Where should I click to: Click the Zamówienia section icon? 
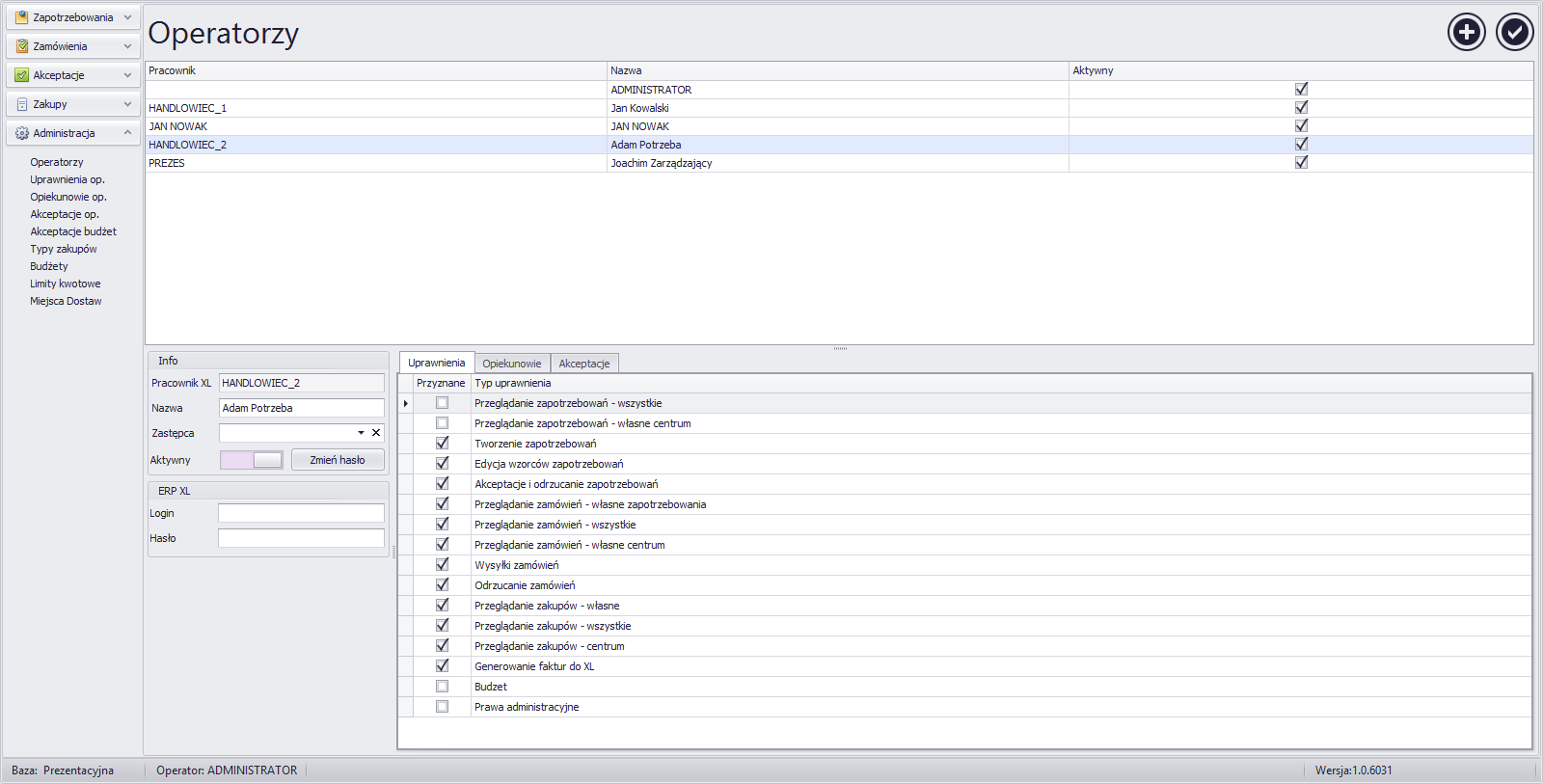[21, 46]
